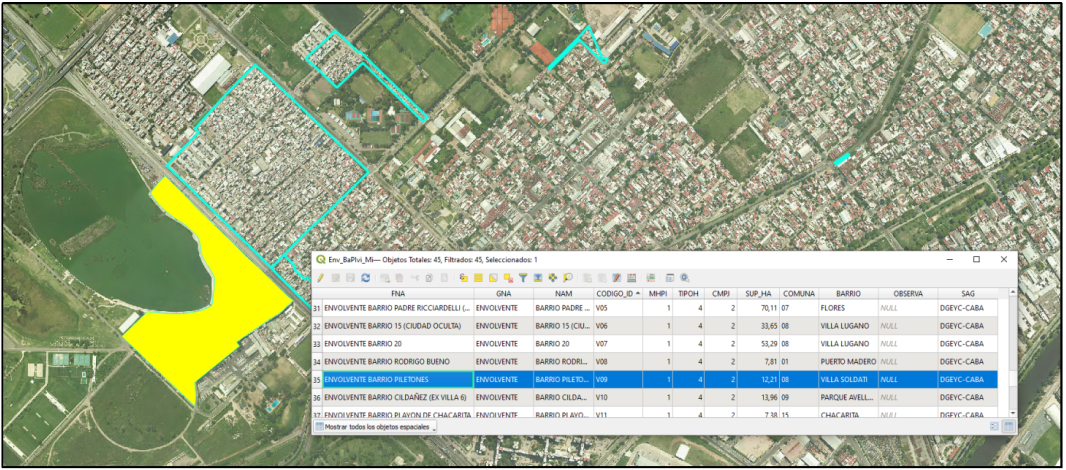Click the VILLA SOLDATI barrio cell
This screenshot has height=470, width=1066.
coord(848,379)
